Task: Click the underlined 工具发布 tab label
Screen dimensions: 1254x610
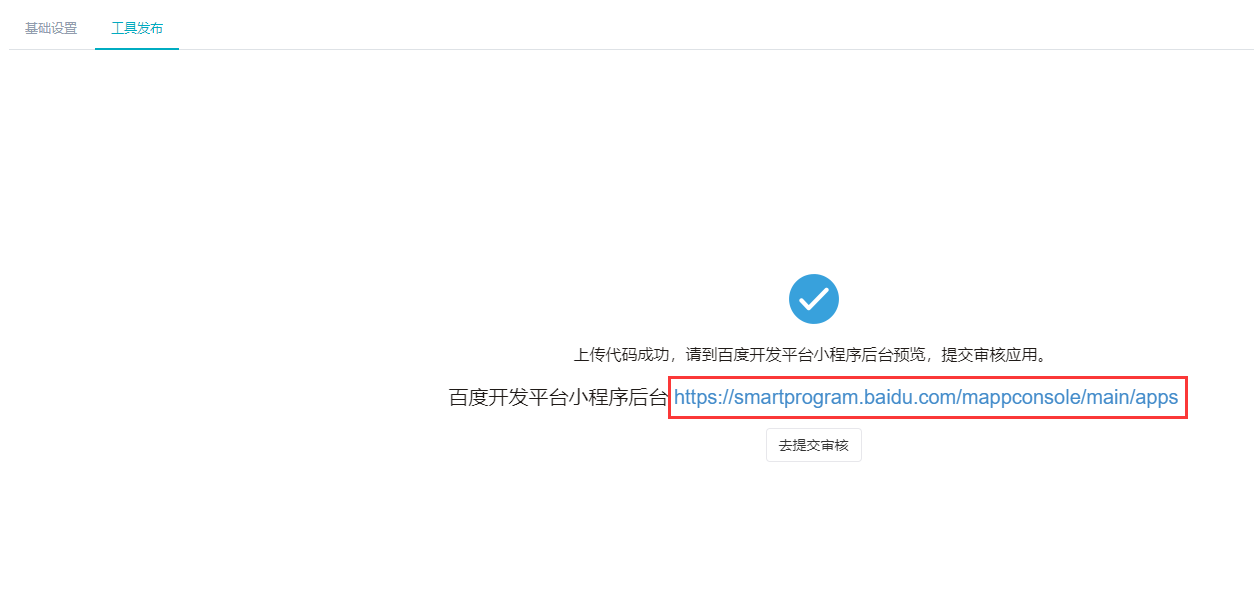Action: click(137, 28)
